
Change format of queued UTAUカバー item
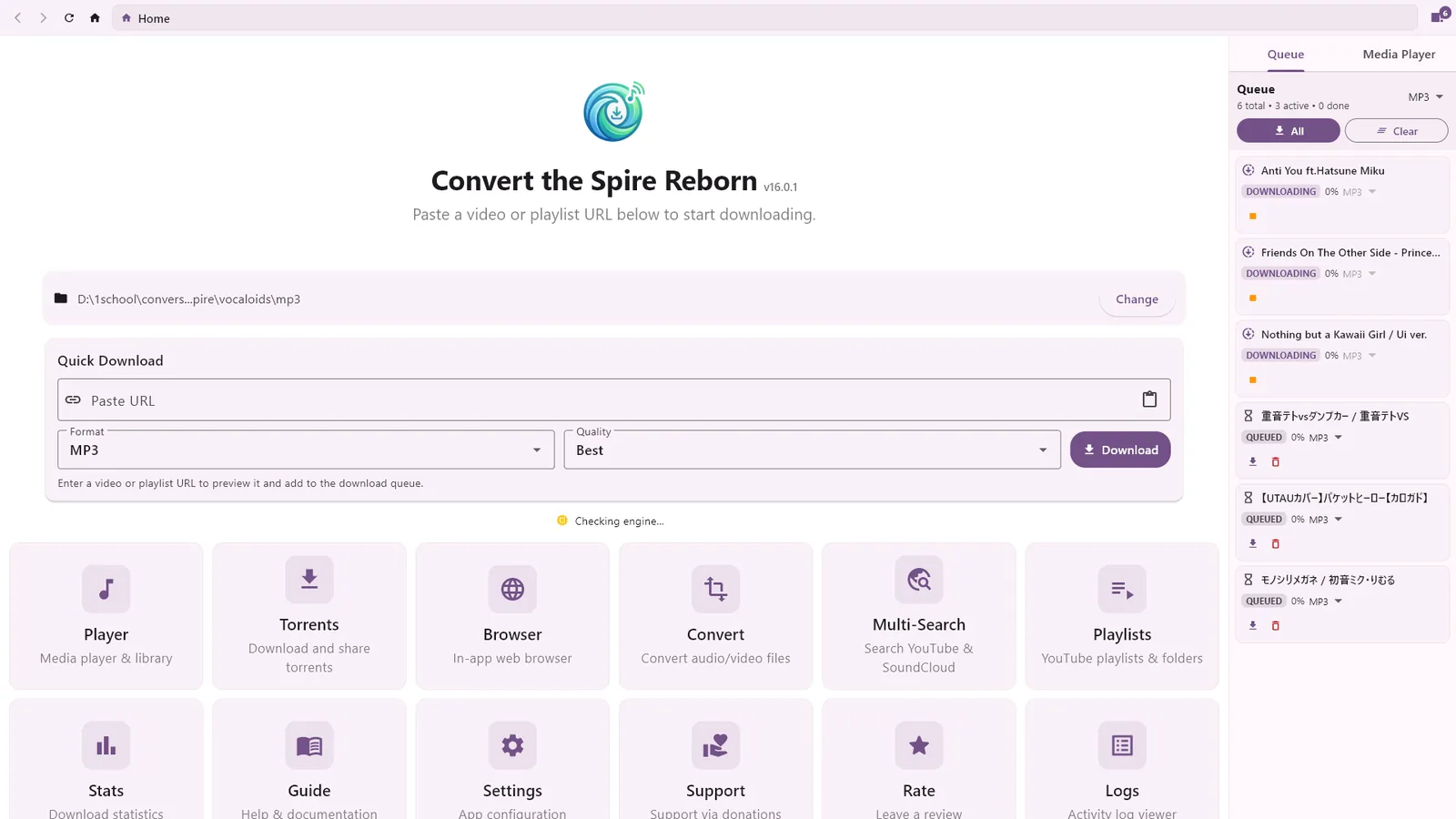coord(1326,520)
